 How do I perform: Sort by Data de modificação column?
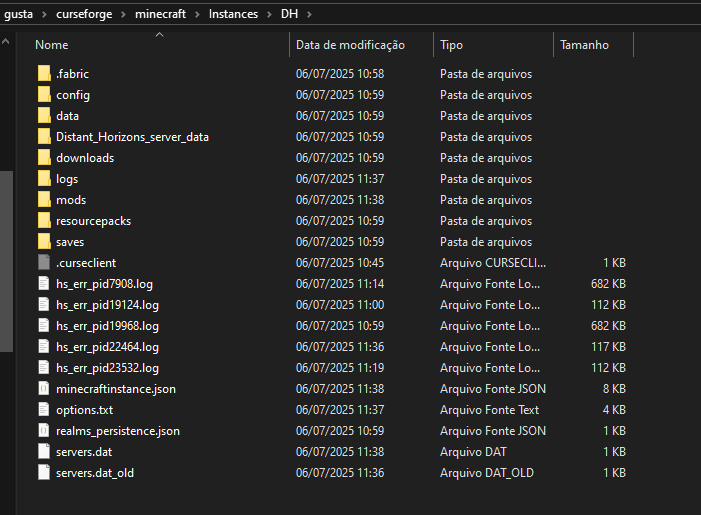(x=350, y=45)
